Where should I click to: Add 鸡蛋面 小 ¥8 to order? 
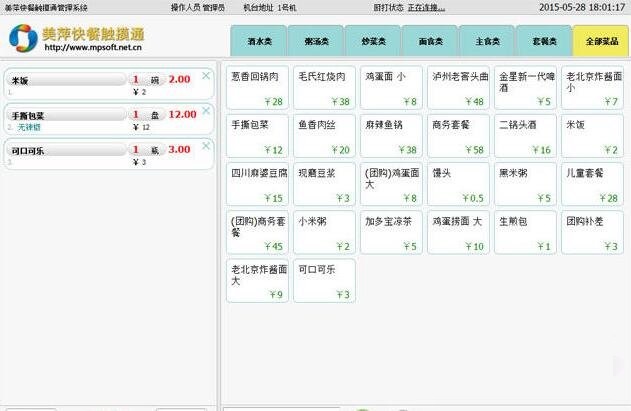point(392,88)
